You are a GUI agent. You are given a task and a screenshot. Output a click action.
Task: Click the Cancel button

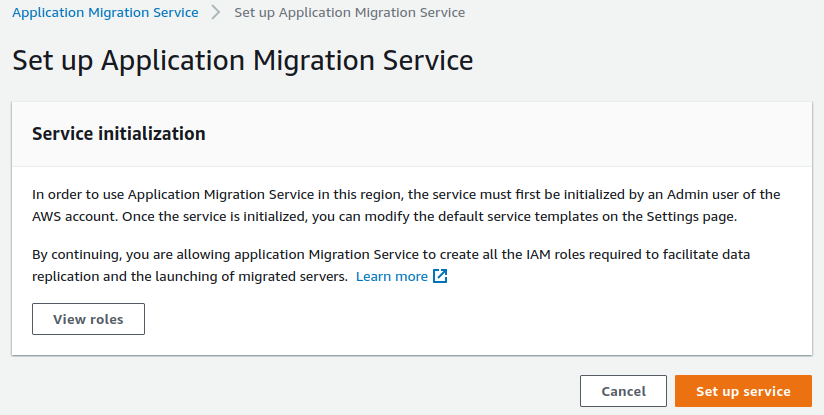point(623,391)
